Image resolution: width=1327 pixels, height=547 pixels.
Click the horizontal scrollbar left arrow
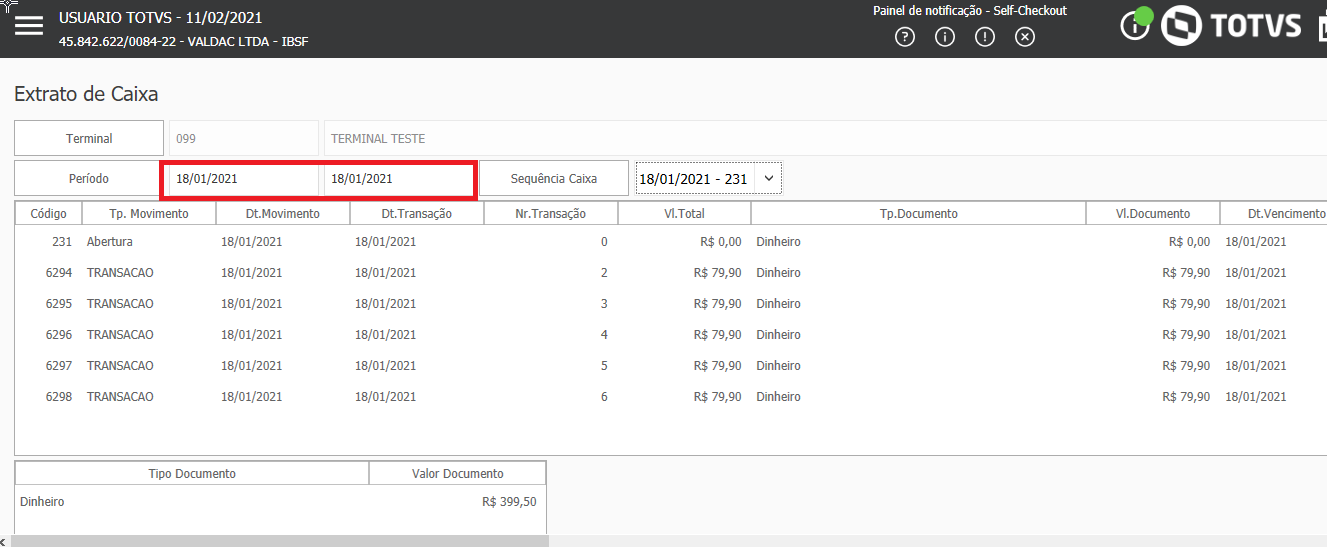(x=4, y=541)
